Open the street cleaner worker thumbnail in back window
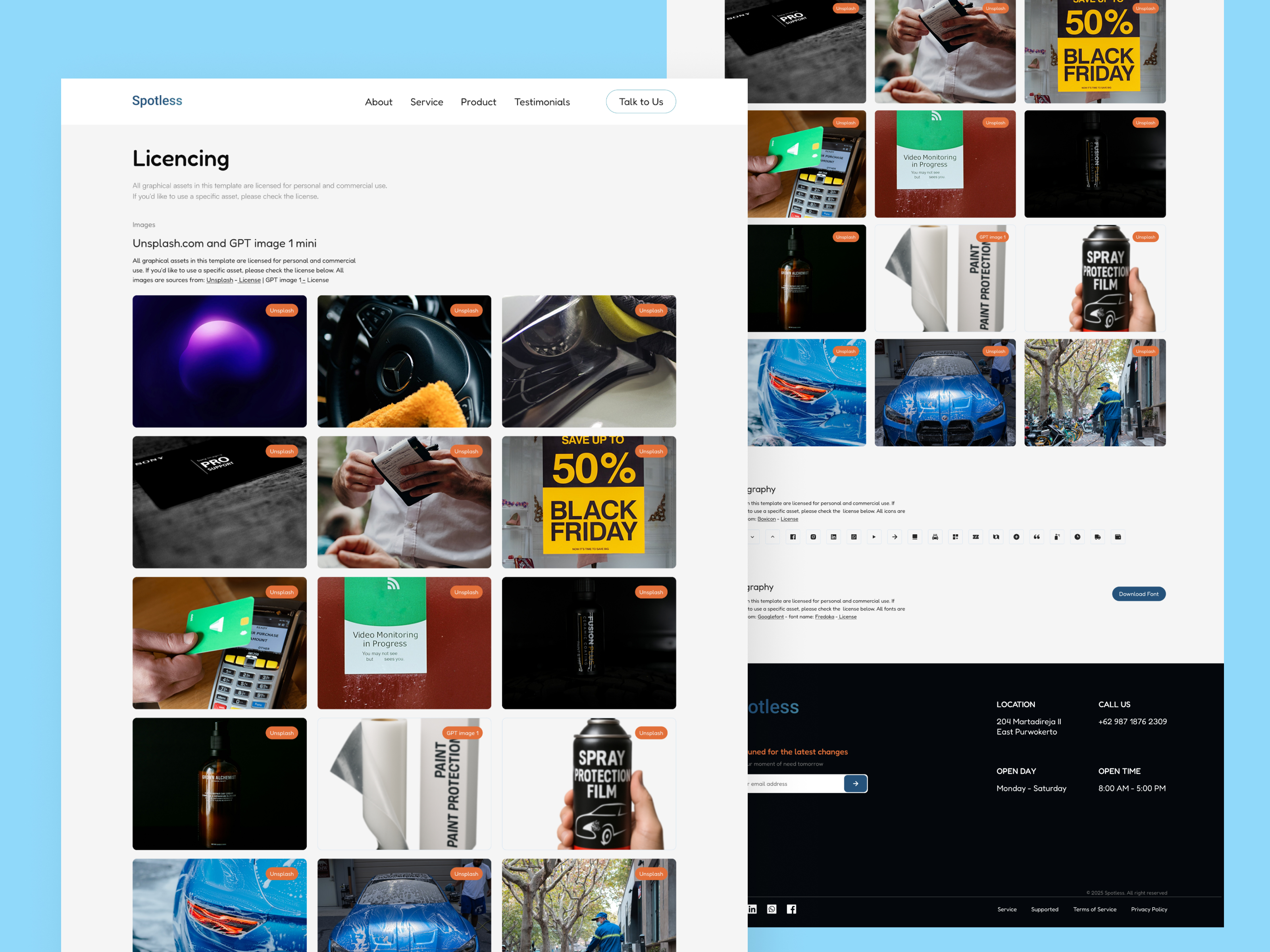 coord(1095,393)
